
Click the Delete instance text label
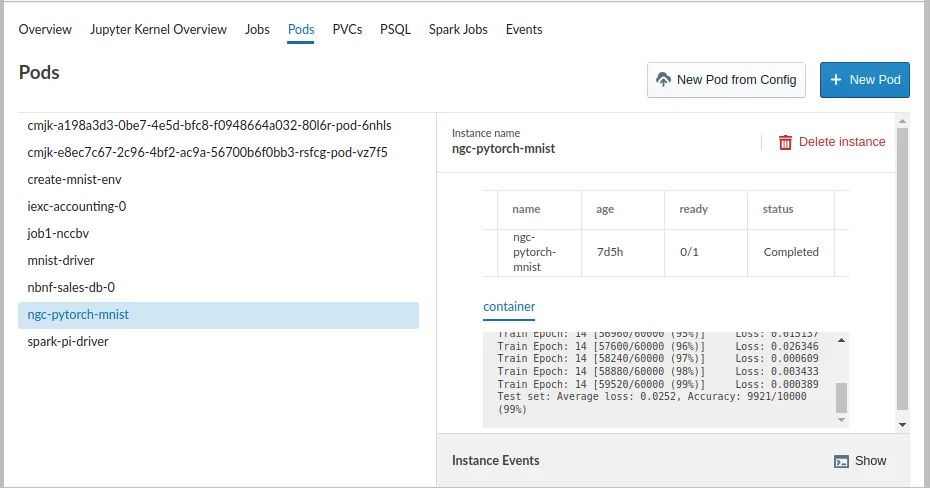[x=842, y=142]
